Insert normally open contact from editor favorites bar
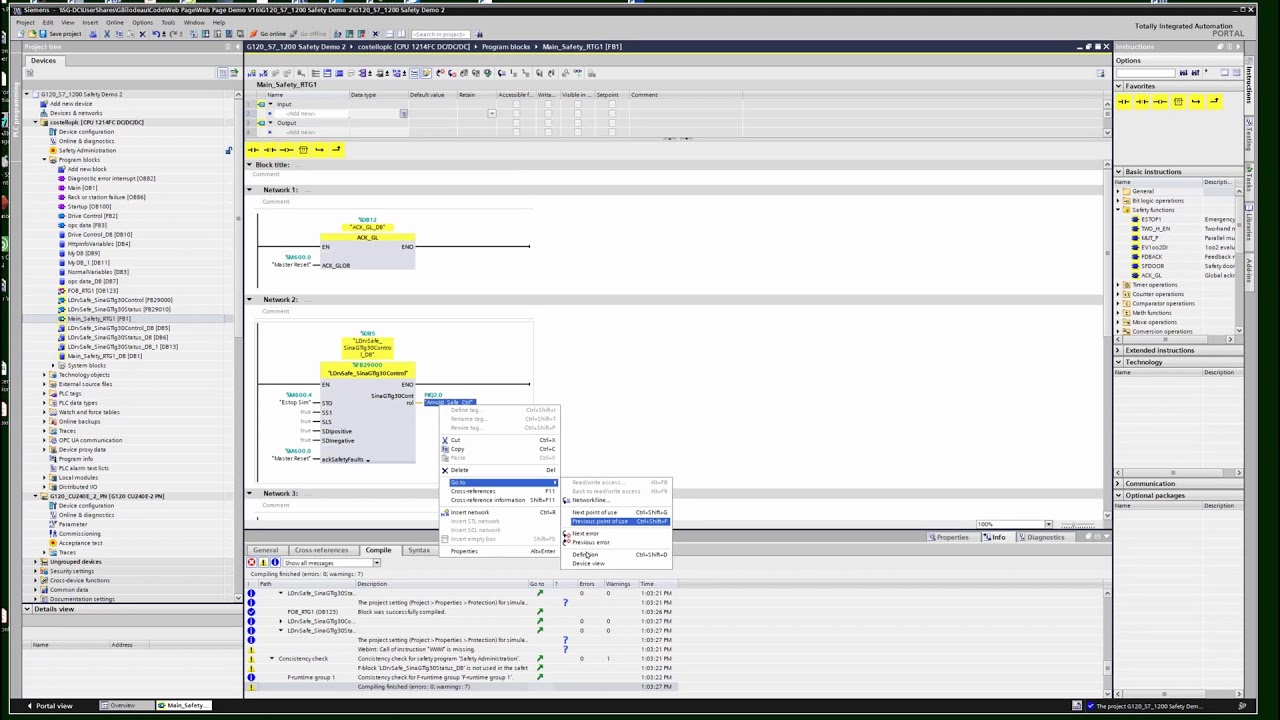The height and width of the screenshot is (720, 1280). [x=253, y=150]
